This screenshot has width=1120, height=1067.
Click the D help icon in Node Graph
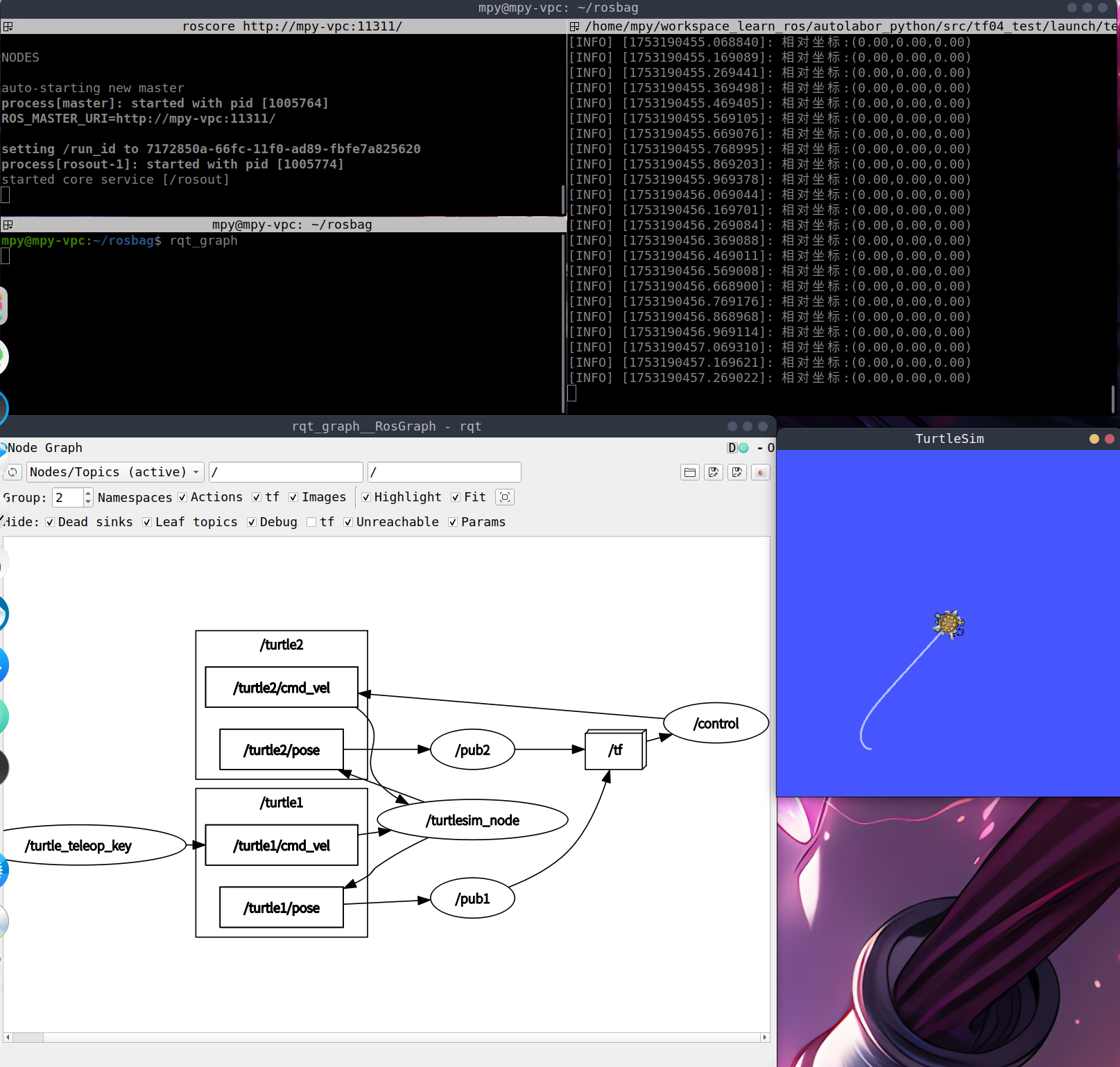pyautogui.click(x=732, y=448)
